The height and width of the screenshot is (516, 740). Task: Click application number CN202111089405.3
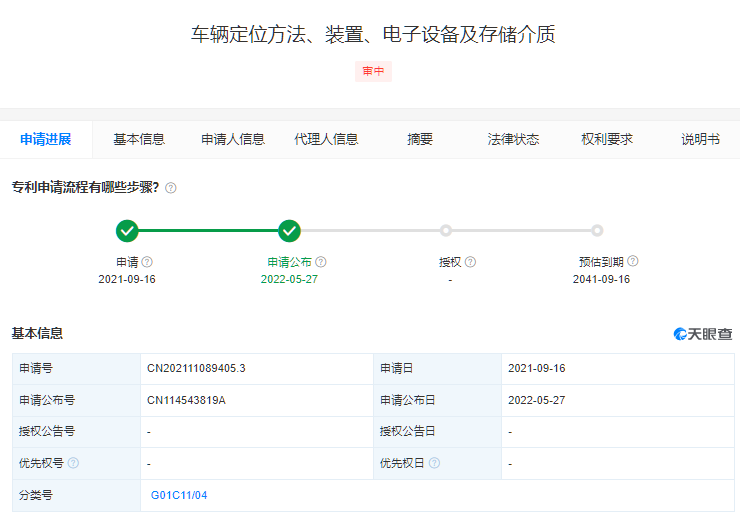[196, 368]
